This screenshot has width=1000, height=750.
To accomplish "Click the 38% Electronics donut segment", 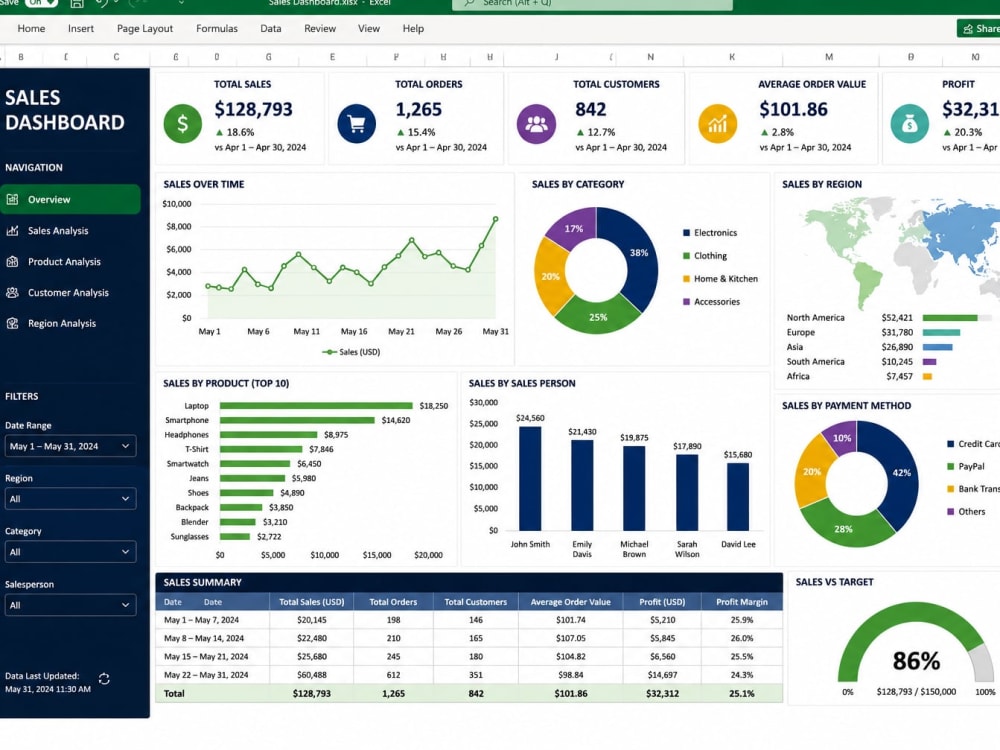I will coord(638,254).
